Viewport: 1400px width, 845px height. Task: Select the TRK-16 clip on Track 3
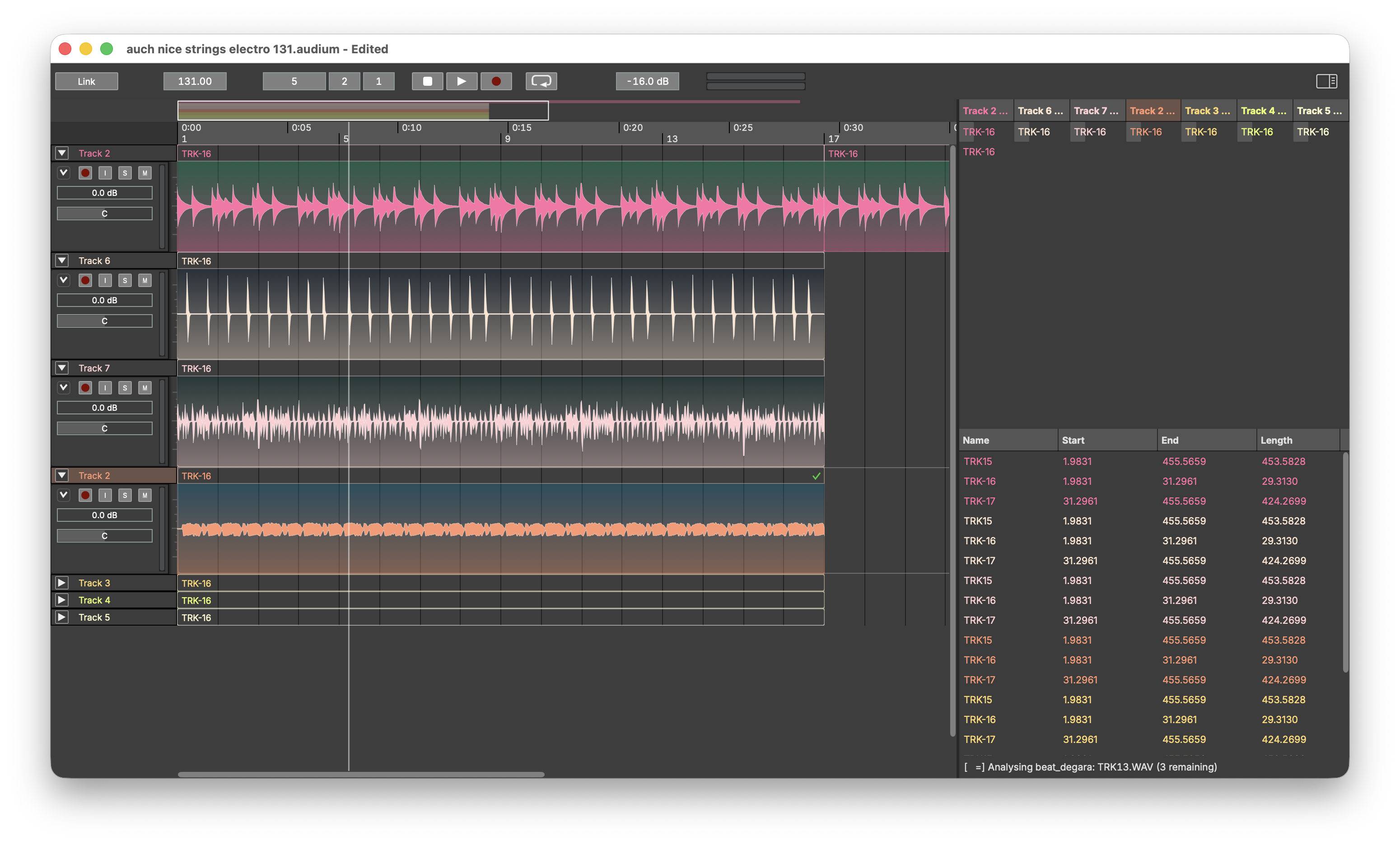point(500,583)
